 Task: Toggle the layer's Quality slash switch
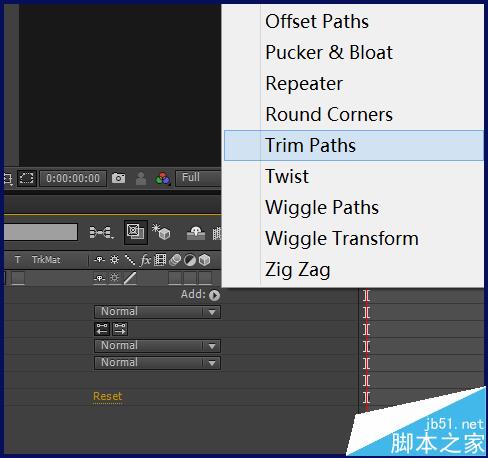pyautogui.click(x=130, y=278)
